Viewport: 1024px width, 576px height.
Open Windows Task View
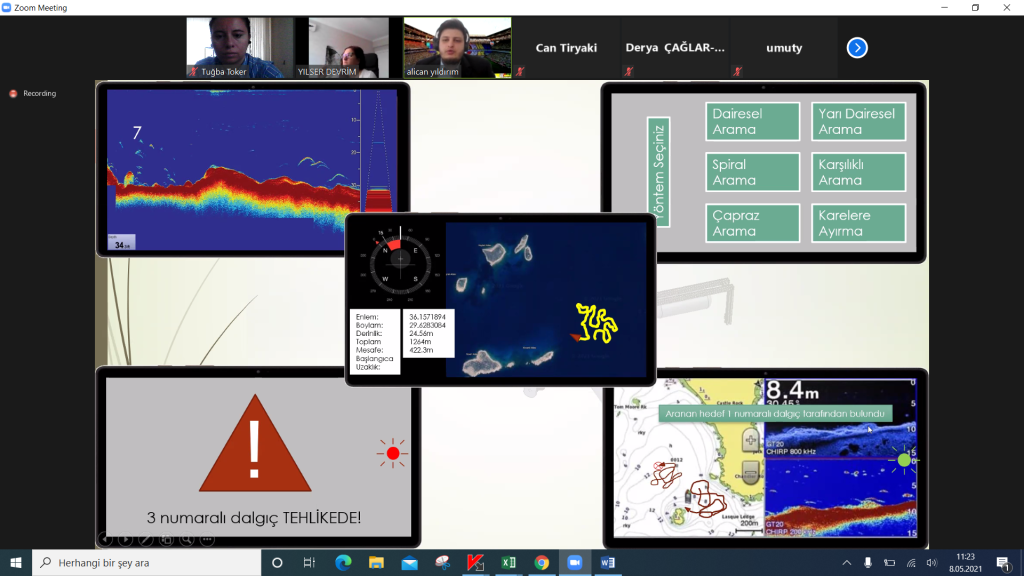click(x=310, y=563)
